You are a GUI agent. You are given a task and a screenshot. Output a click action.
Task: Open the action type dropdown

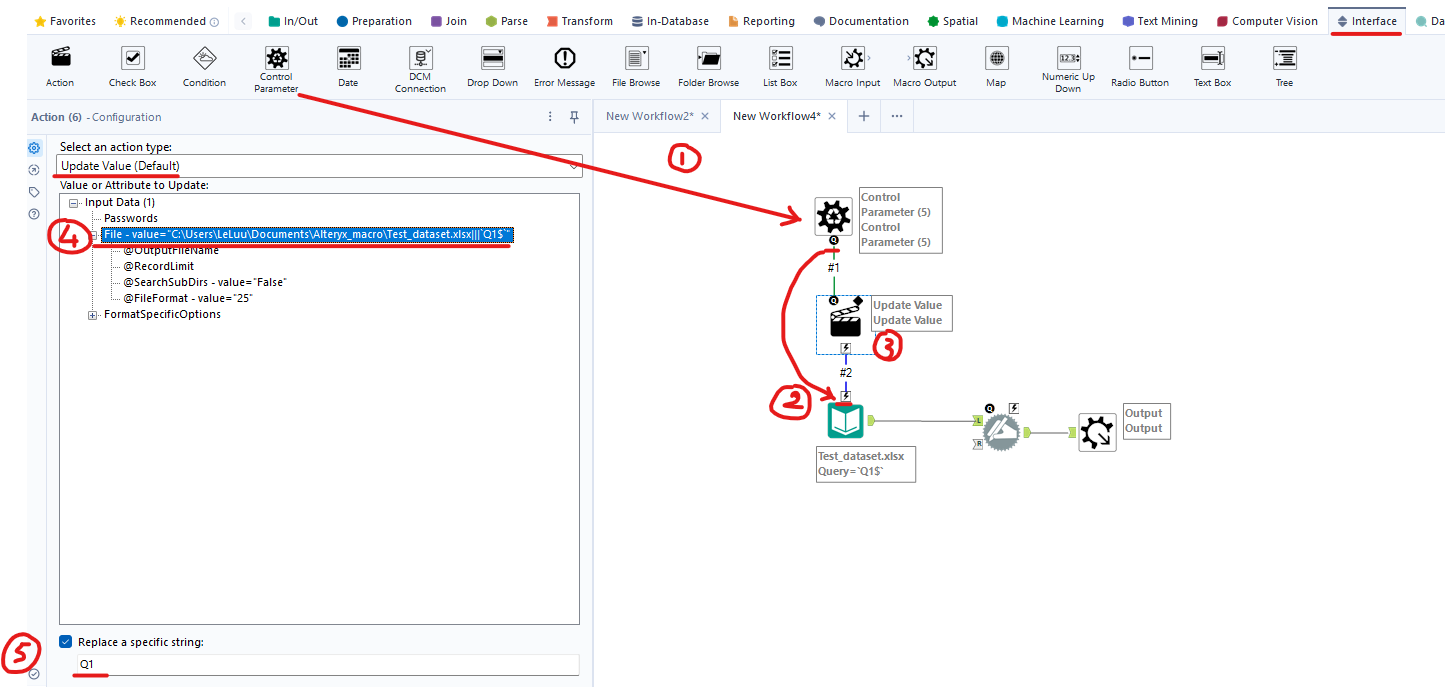320,165
